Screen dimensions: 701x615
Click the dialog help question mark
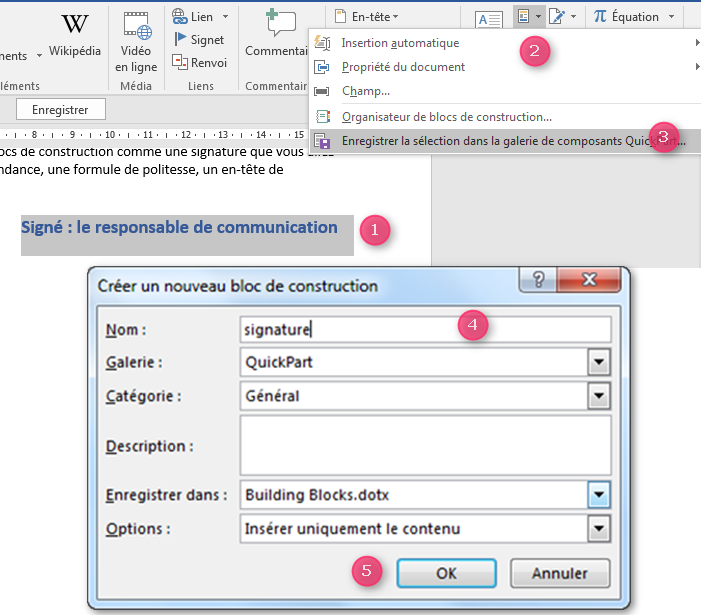coord(538,280)
